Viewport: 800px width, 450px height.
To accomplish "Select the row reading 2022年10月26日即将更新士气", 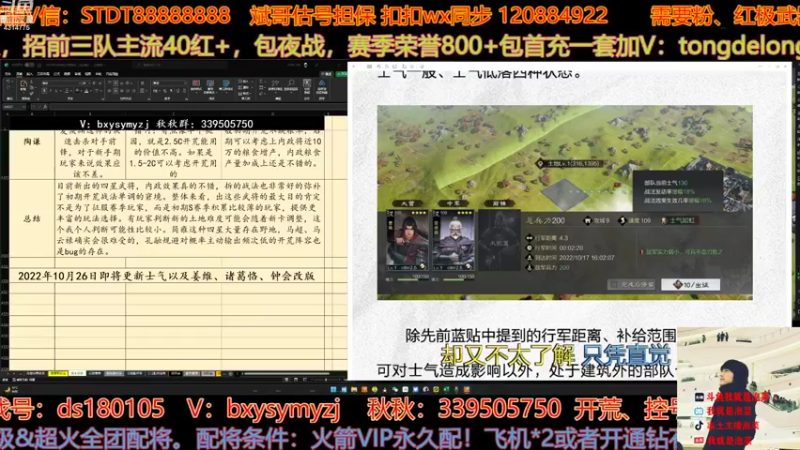I will 166,276.
